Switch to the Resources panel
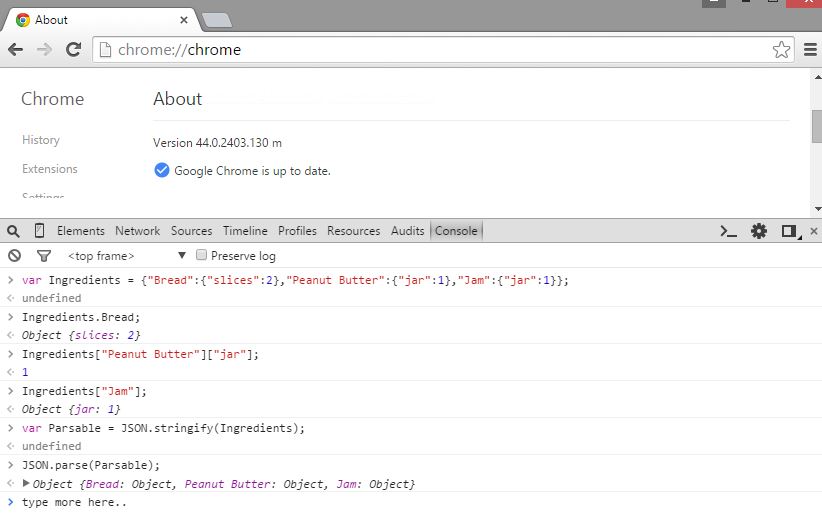The image size is (822, 525). tap(353, 231)
